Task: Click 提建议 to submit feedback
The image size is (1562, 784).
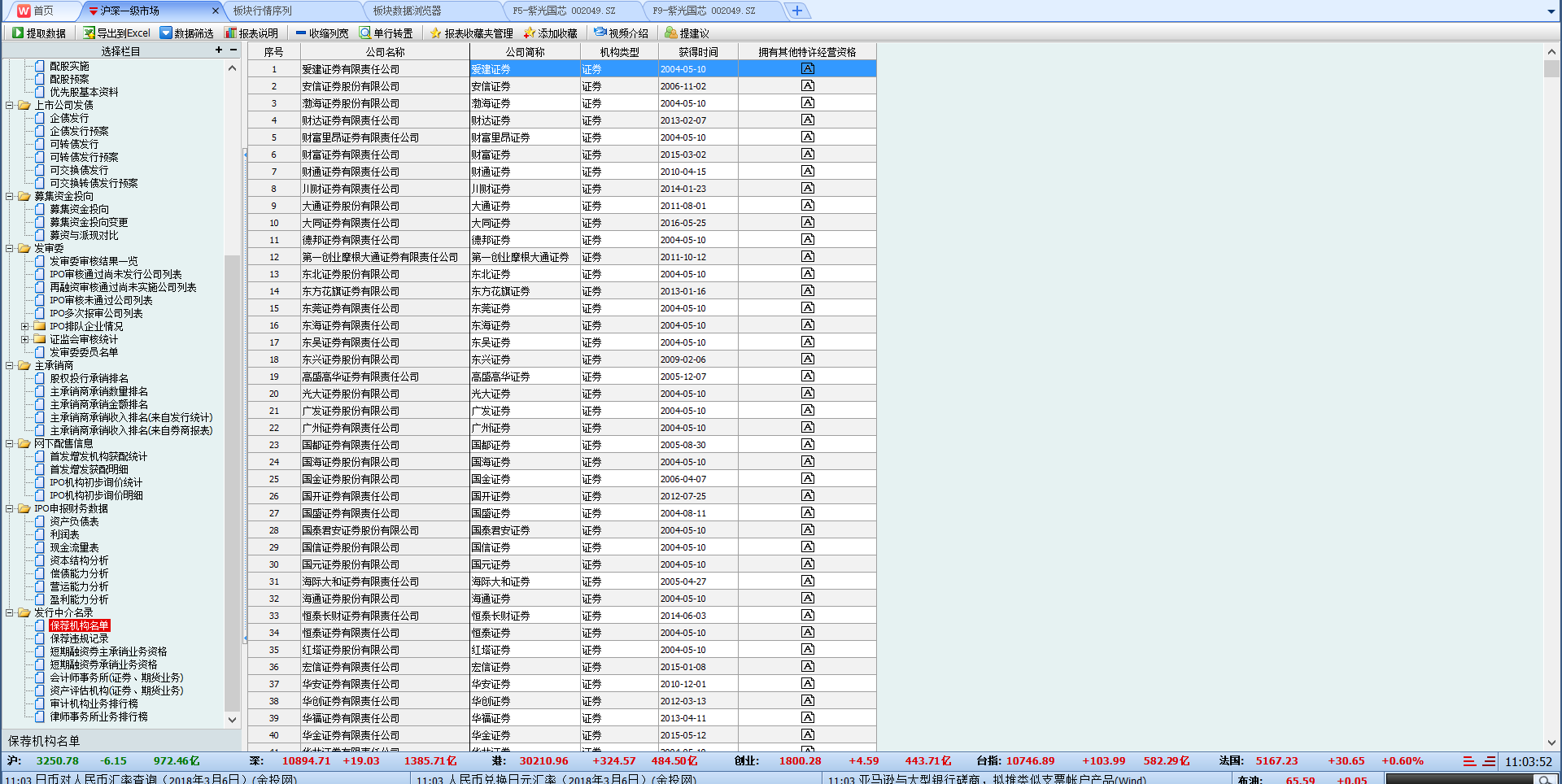Action: [687, 33]
